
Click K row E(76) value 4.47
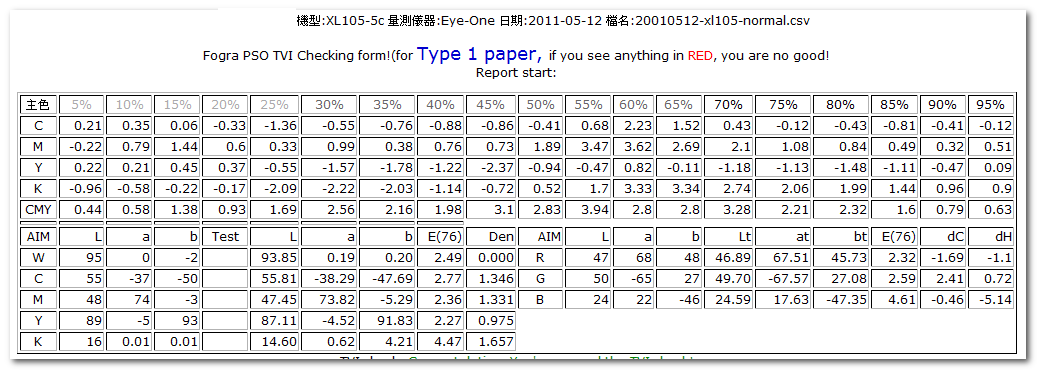pyautogui.click(x=440, y=342)
